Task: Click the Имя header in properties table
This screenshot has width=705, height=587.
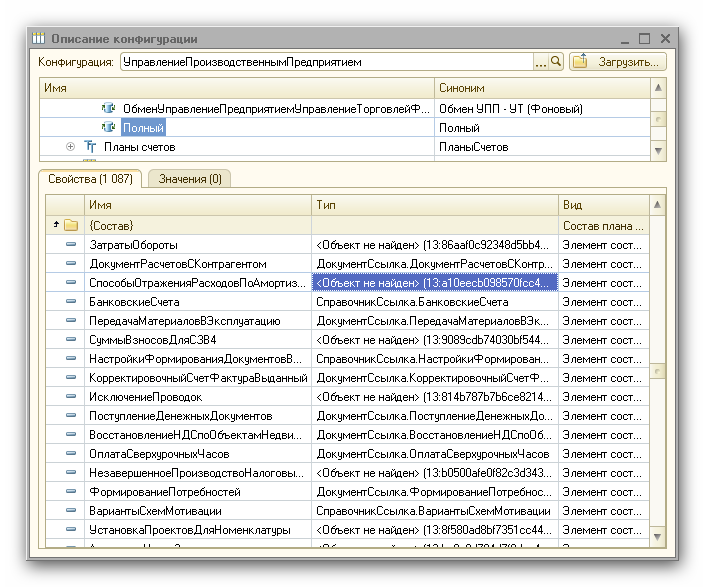Action: [x=198, y=205]
